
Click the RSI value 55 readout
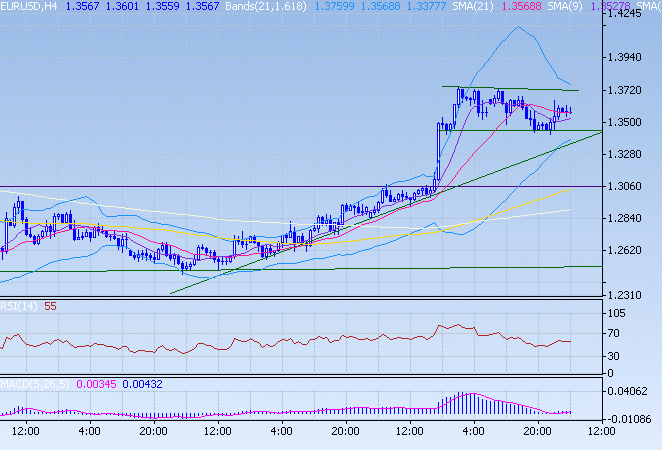(x=50, y=306)
